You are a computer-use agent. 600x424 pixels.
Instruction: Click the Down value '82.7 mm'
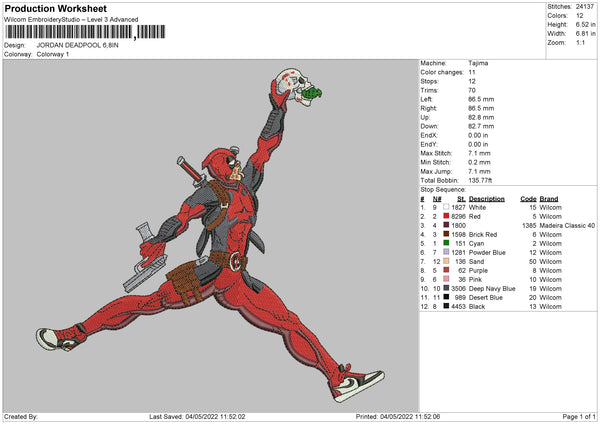coord(481,126)
